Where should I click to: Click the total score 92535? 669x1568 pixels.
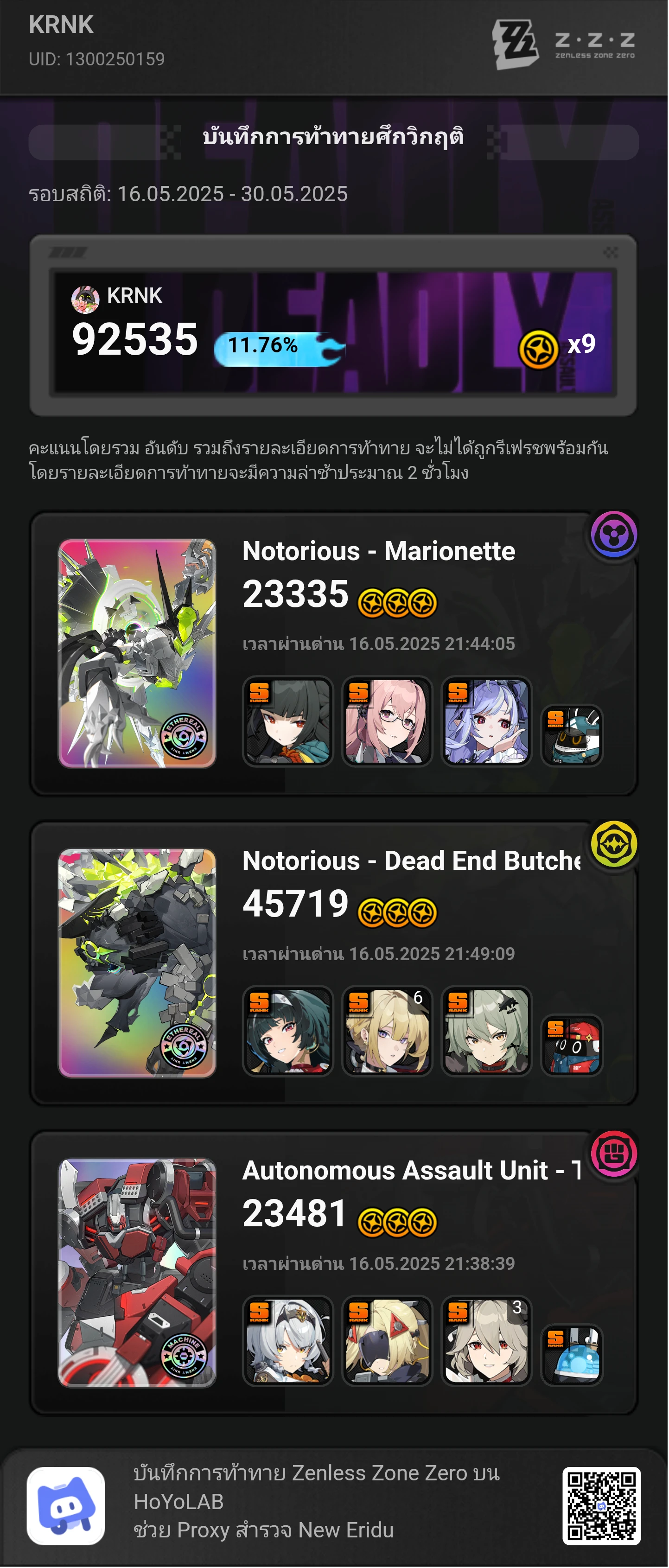(x=134, y=339)
